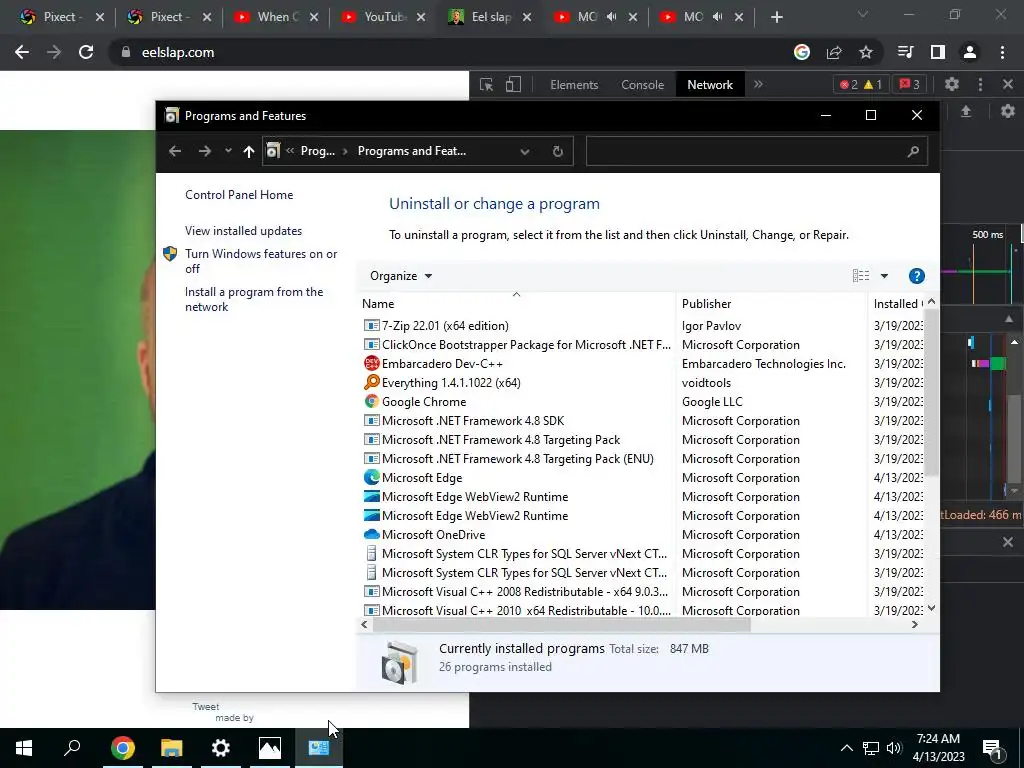Bookmark this page with the star icon
Screen dimensions: 1024x768
click(x=865, y=52)
